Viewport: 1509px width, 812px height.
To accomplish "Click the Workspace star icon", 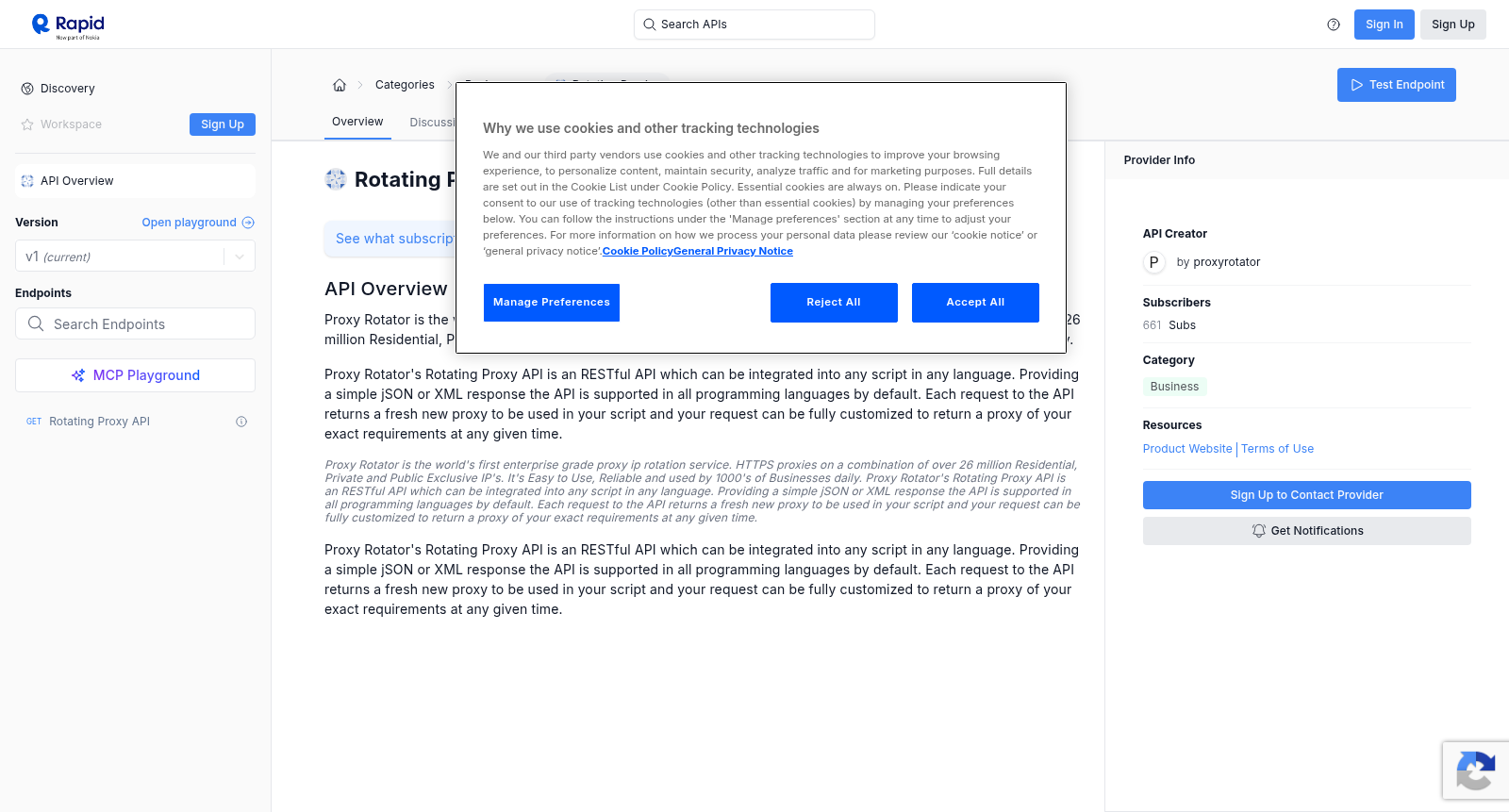I will click(27, 124).
